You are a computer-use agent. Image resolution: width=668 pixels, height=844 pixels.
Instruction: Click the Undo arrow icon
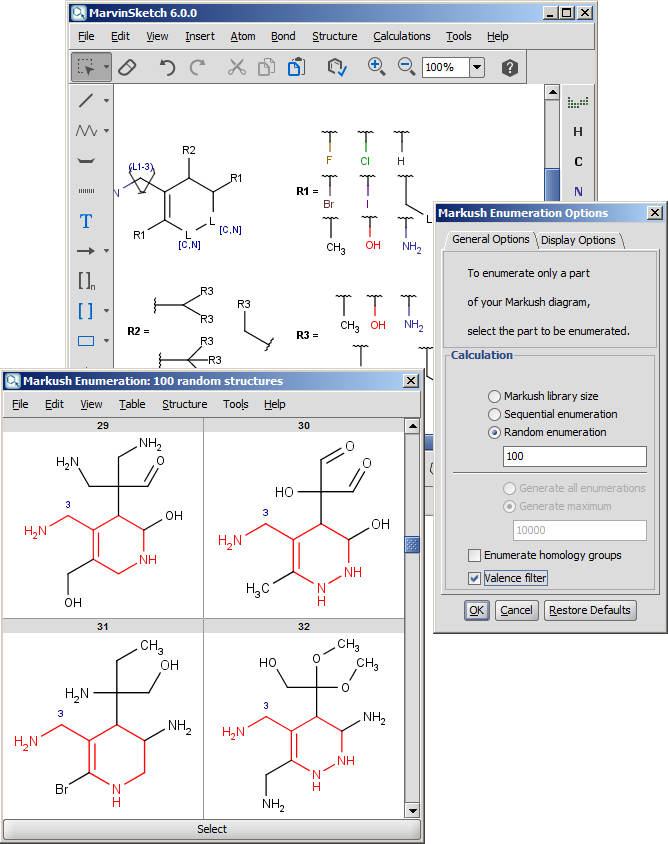coord(168,67)
